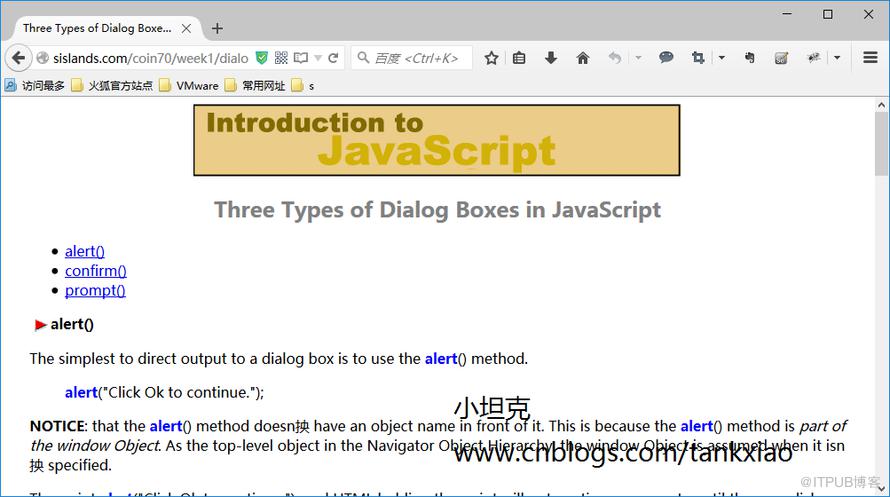Open a new tab with the plus button
Image resolution: width=890 pixels, height=497 pixels.
coord(217,28)
